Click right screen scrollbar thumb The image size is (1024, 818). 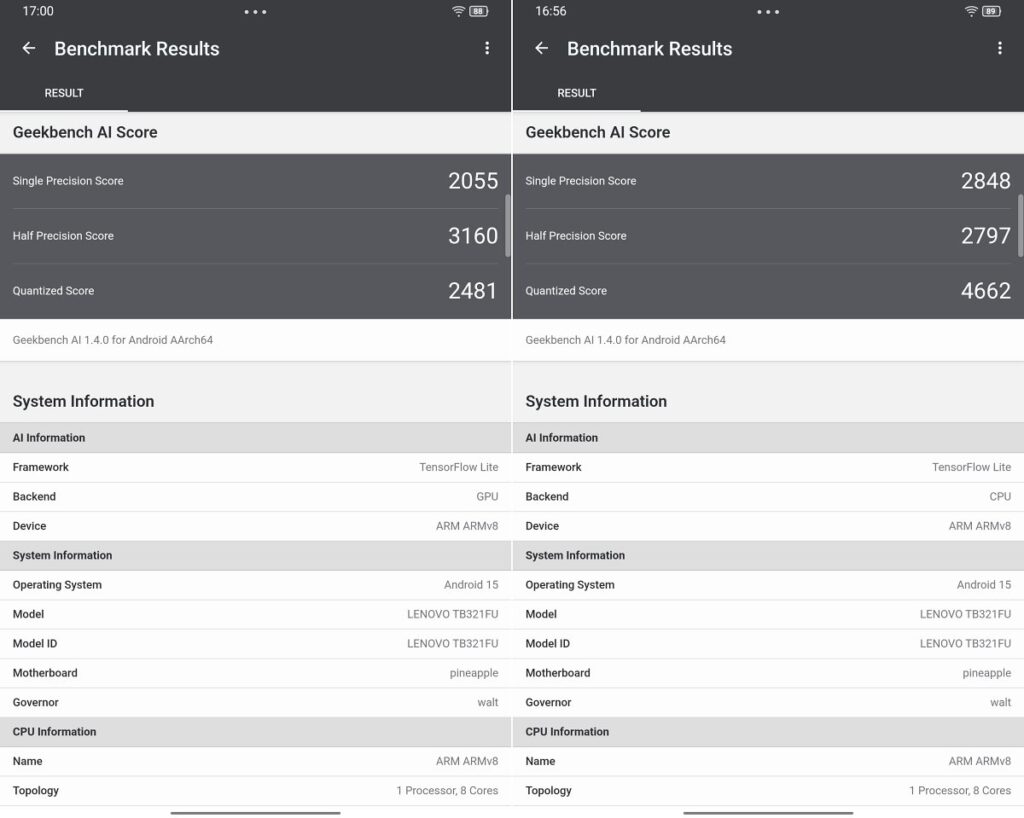[x=1020, y=226]
